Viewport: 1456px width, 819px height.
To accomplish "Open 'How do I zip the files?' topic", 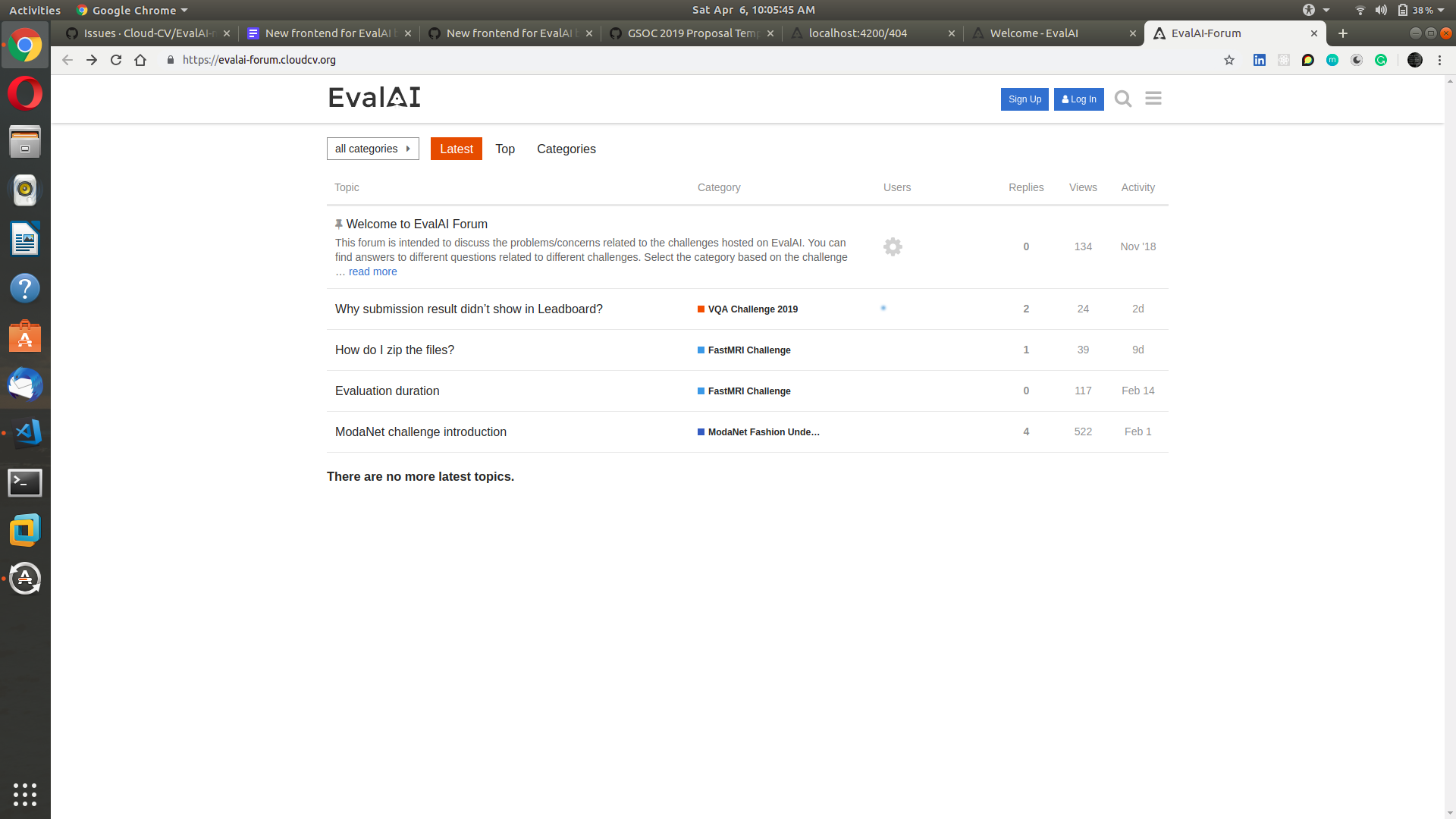I will tap(394, 350).
